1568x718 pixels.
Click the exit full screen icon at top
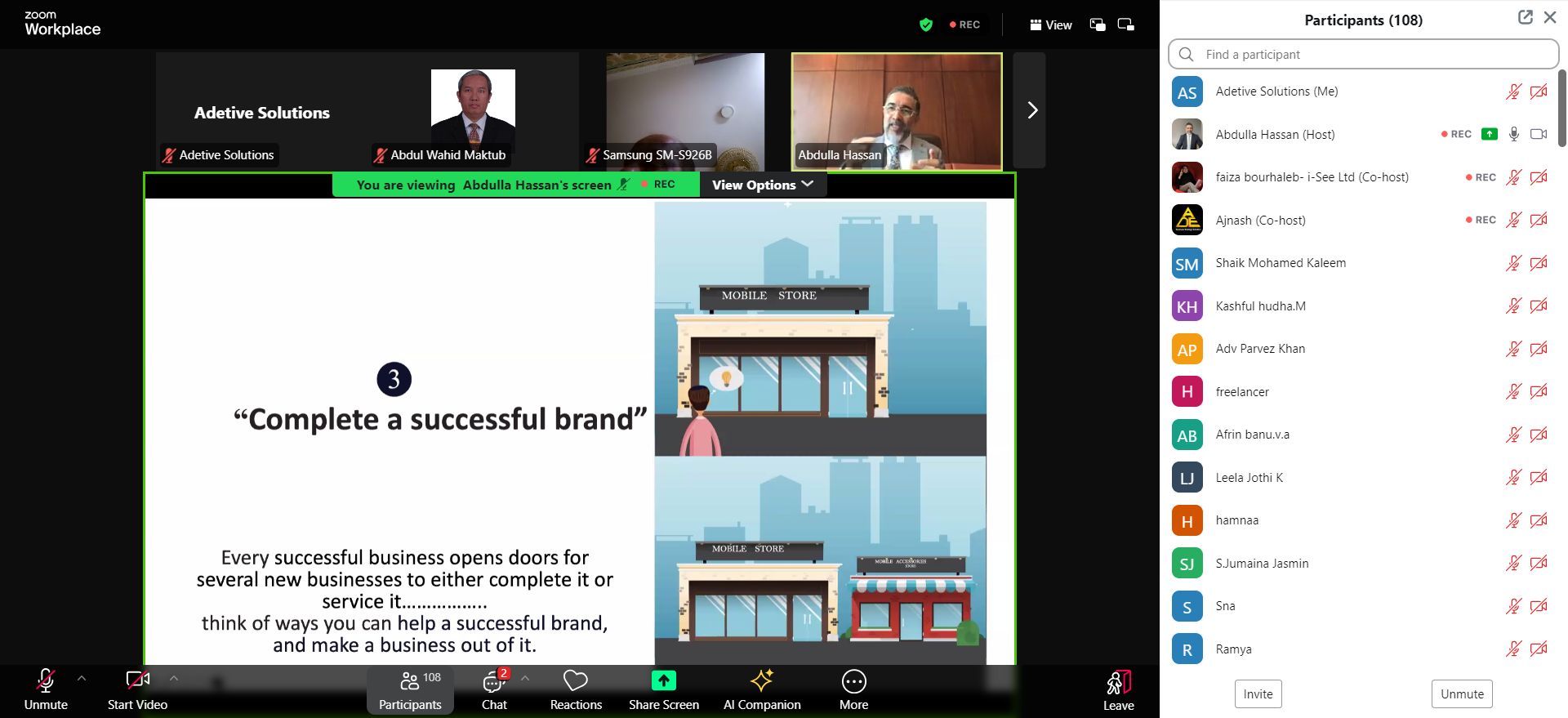pyautogui.click(x=1126, y=25)
